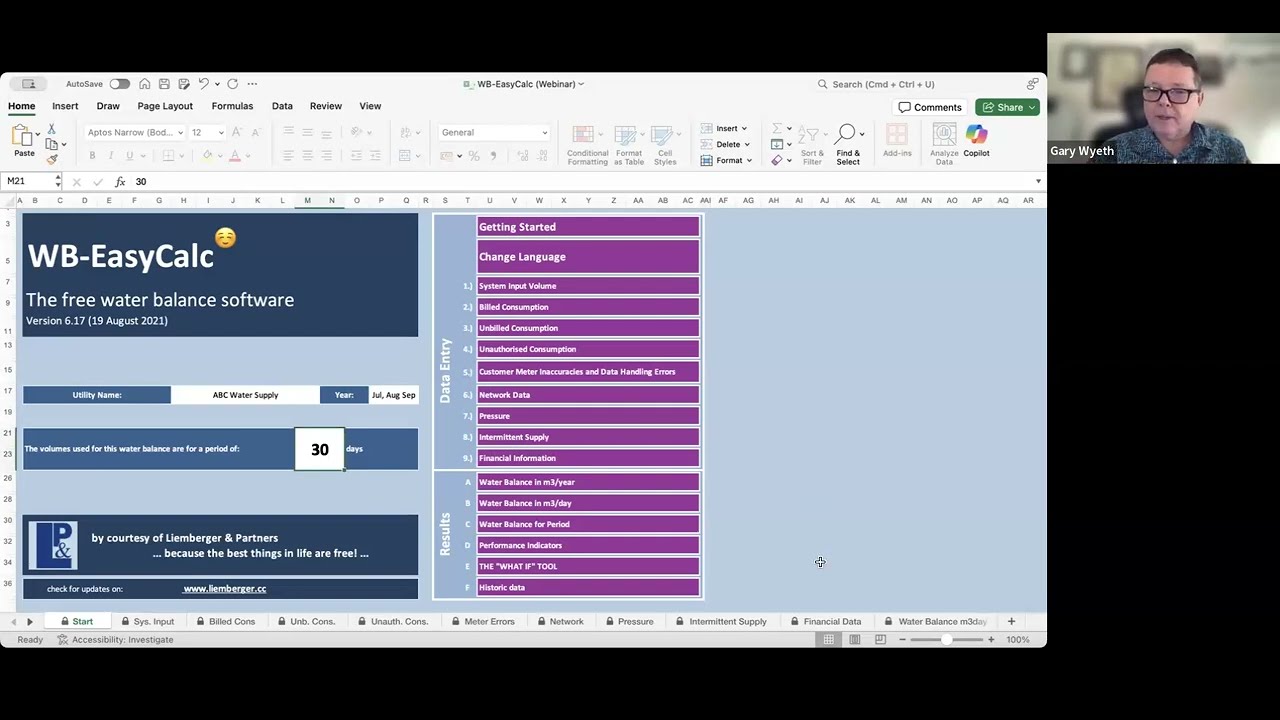Screen dimensions: 1280x720
Task: Click the Percent Style icon
Action: pos(474,156)
